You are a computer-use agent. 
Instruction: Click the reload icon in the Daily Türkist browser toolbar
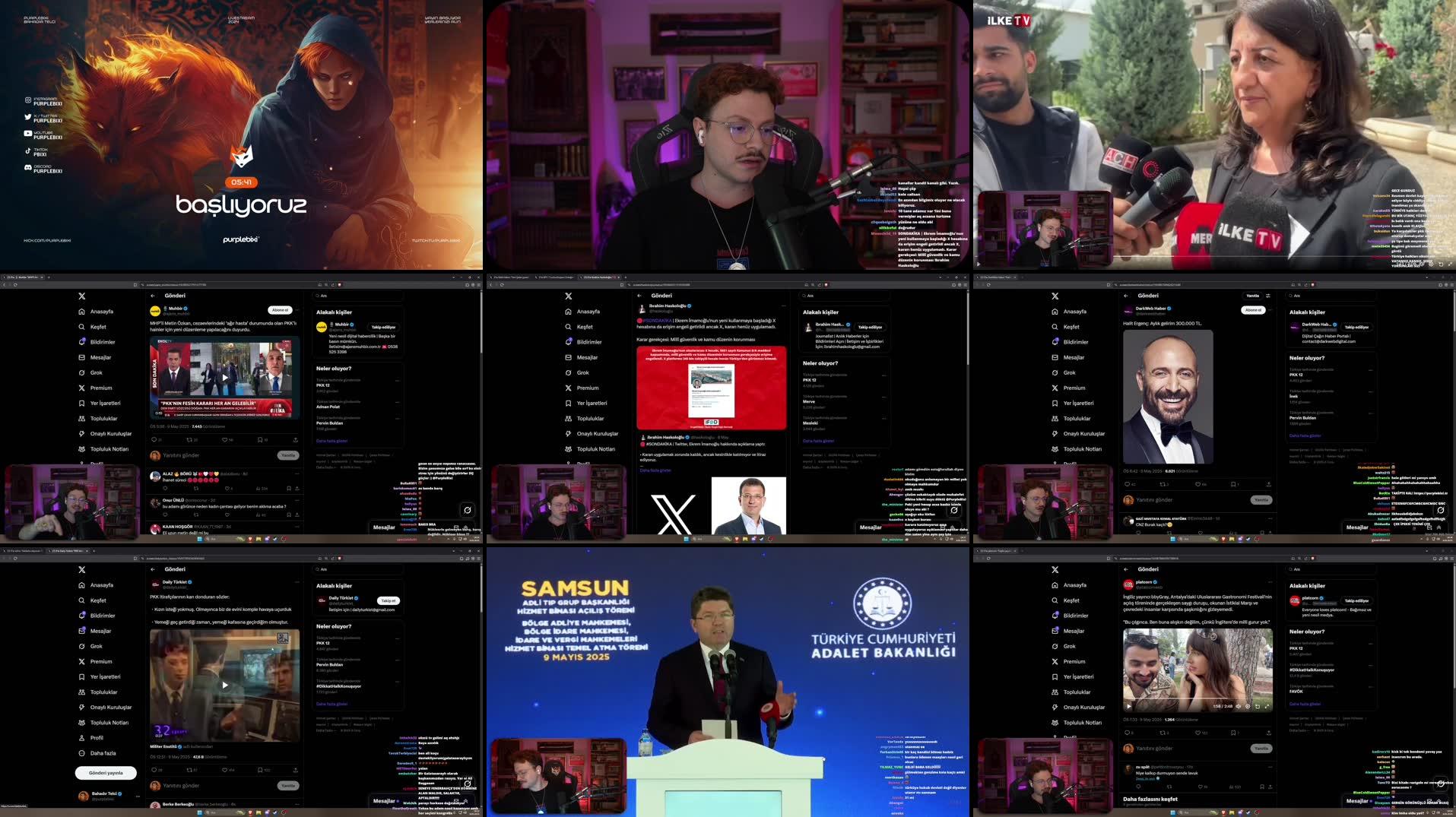(15, 559)
